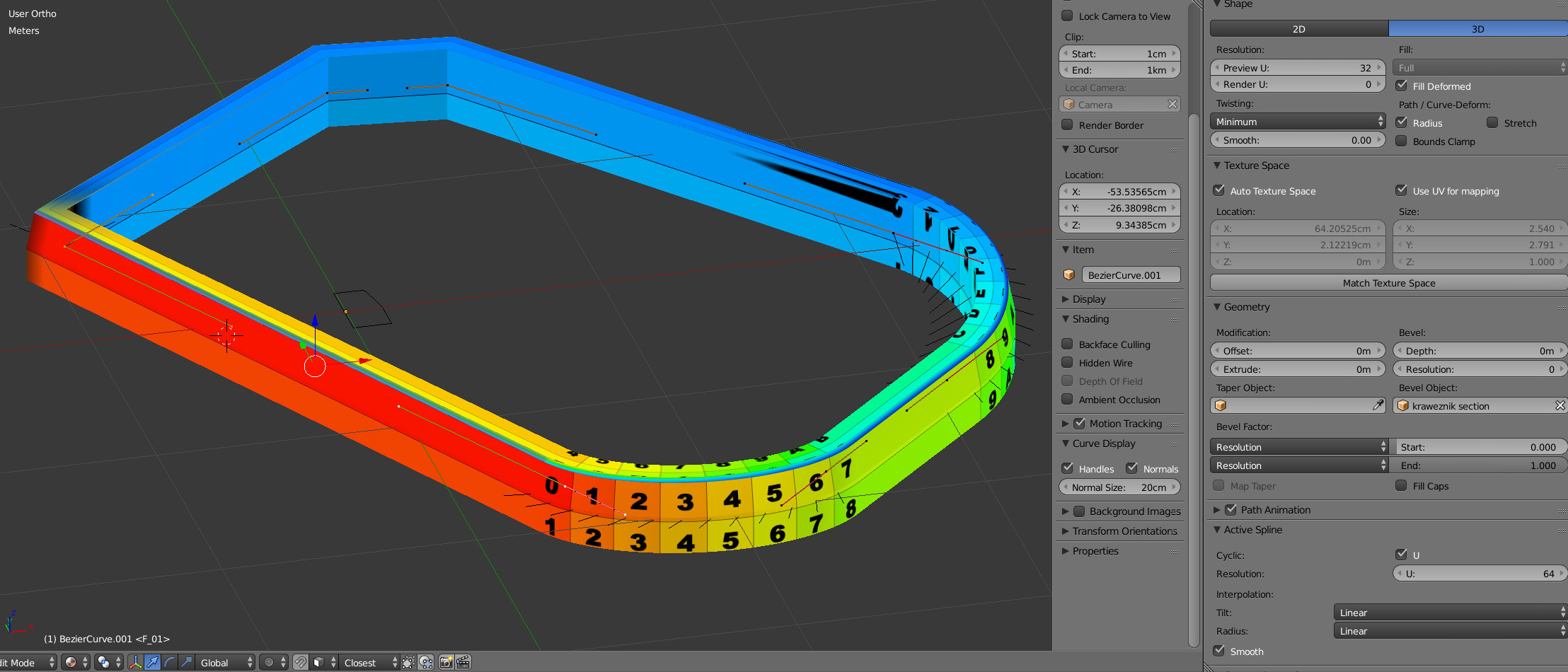
Task: Select the translate manipulator arrow icon
Action: point(152,662)
